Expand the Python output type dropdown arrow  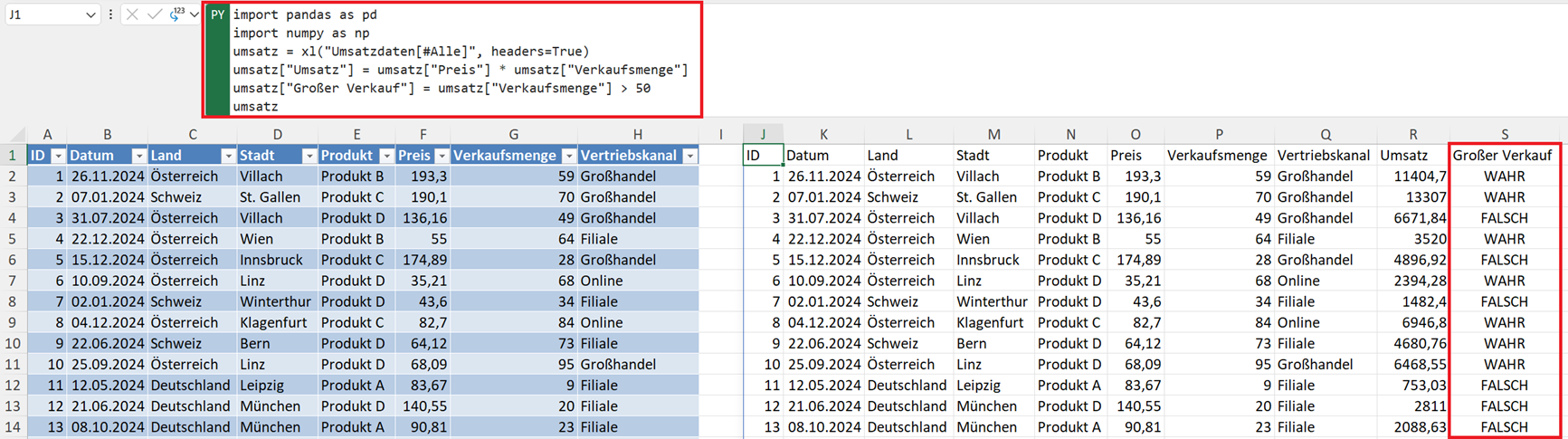194,14
